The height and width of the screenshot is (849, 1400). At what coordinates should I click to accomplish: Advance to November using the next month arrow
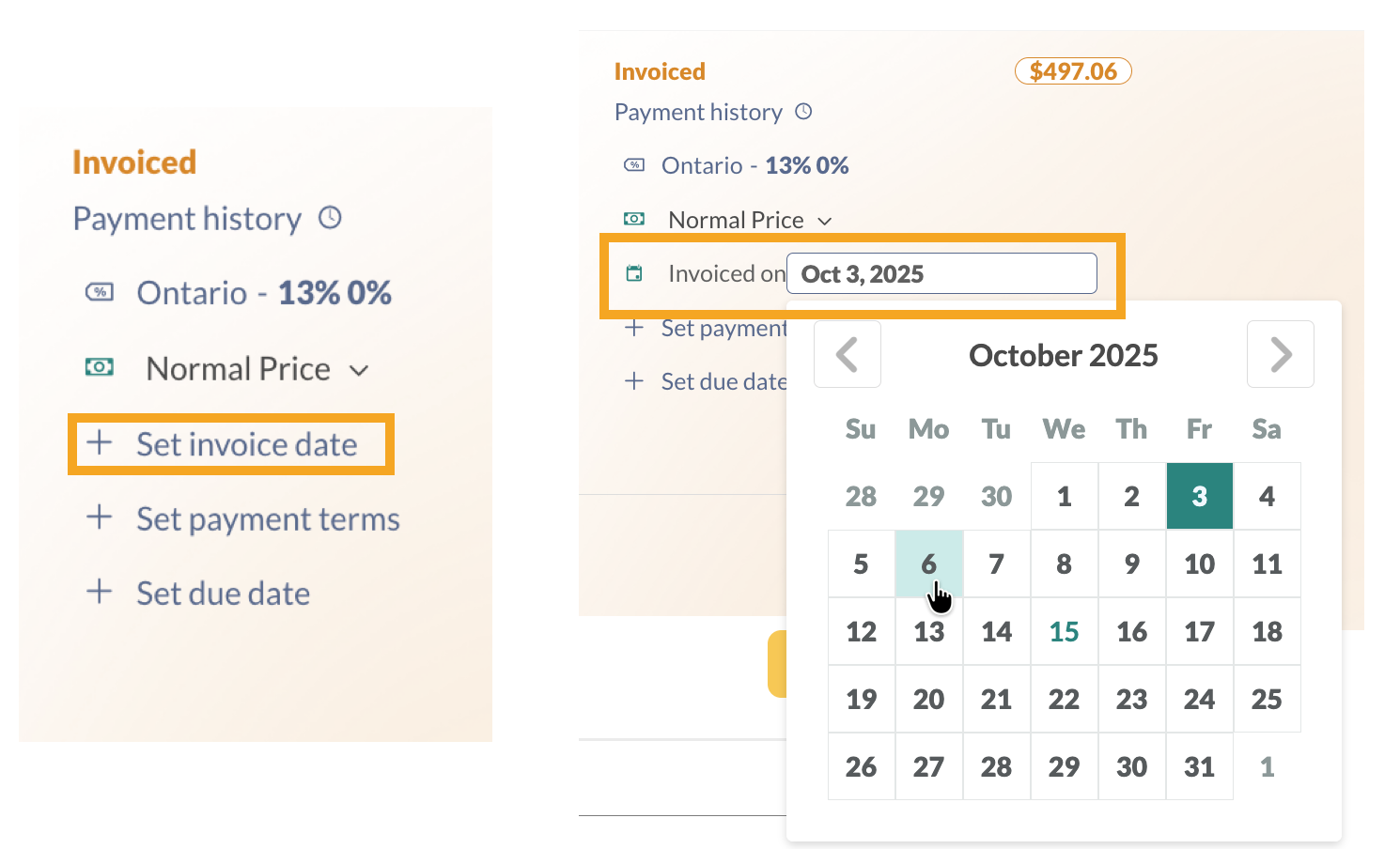tap(1280, 354)
